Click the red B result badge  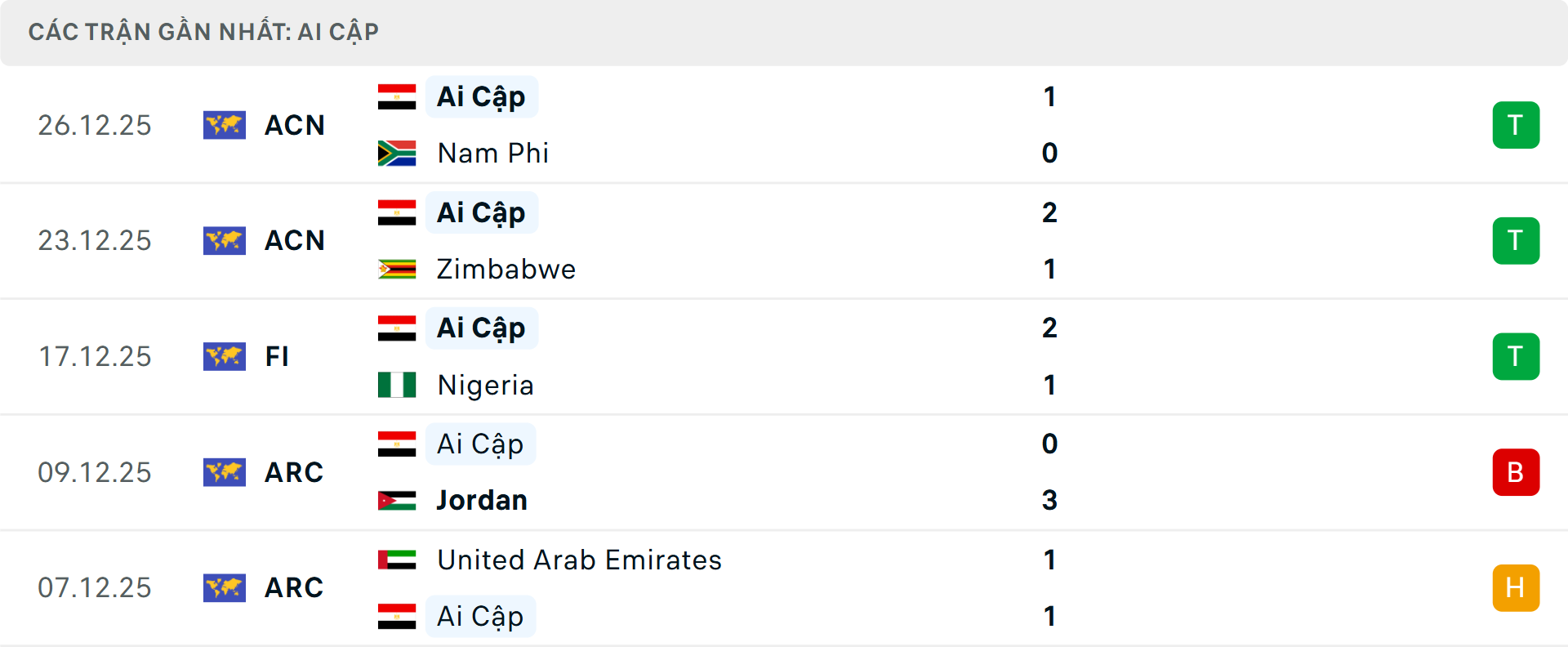(1516, 472)
